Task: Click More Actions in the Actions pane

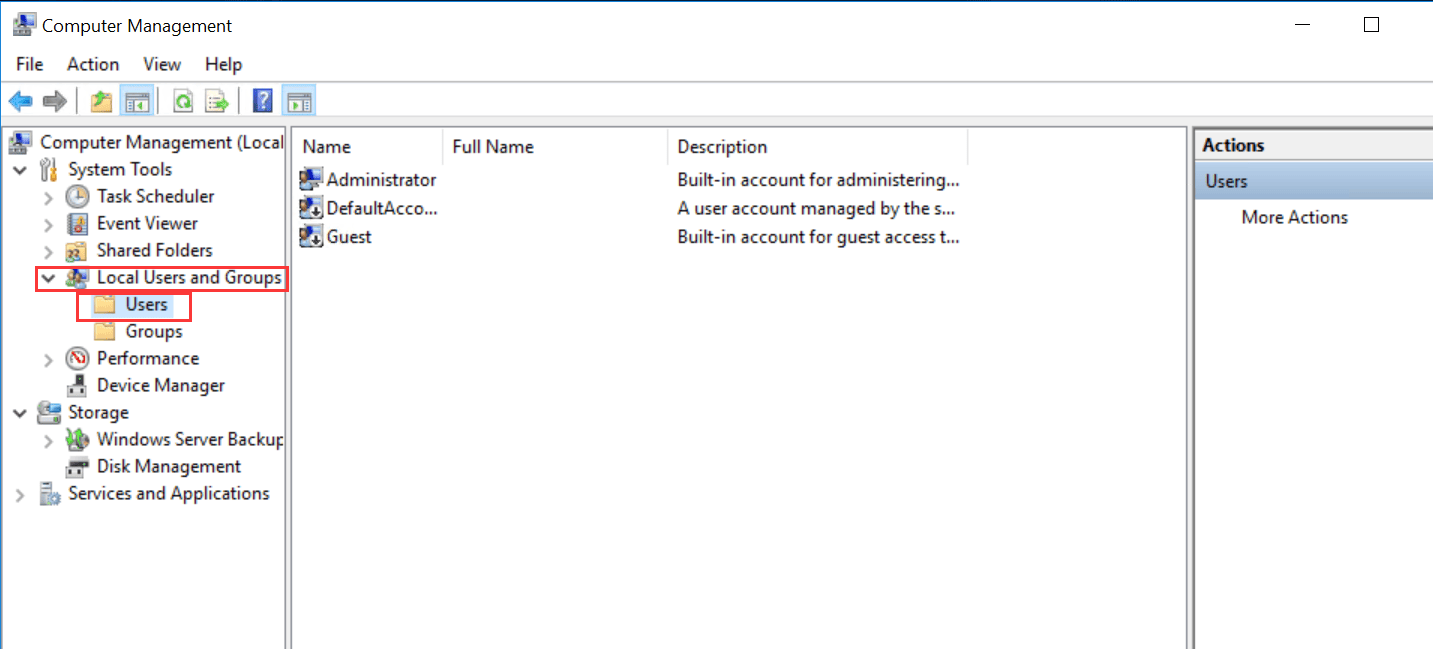Action: (x=1294, y=217)
